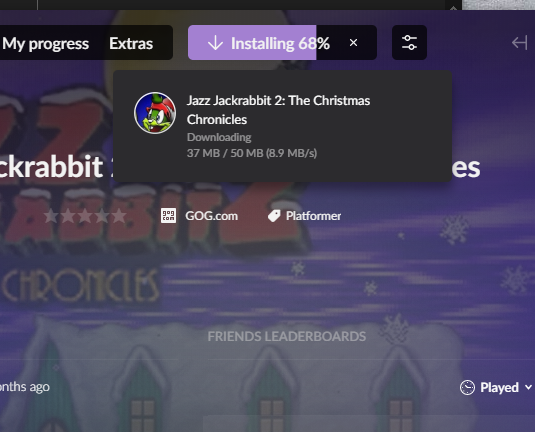Collapse panel with the left arrow-bar icon
Screen dimensions: 535x432
point(520,43)
